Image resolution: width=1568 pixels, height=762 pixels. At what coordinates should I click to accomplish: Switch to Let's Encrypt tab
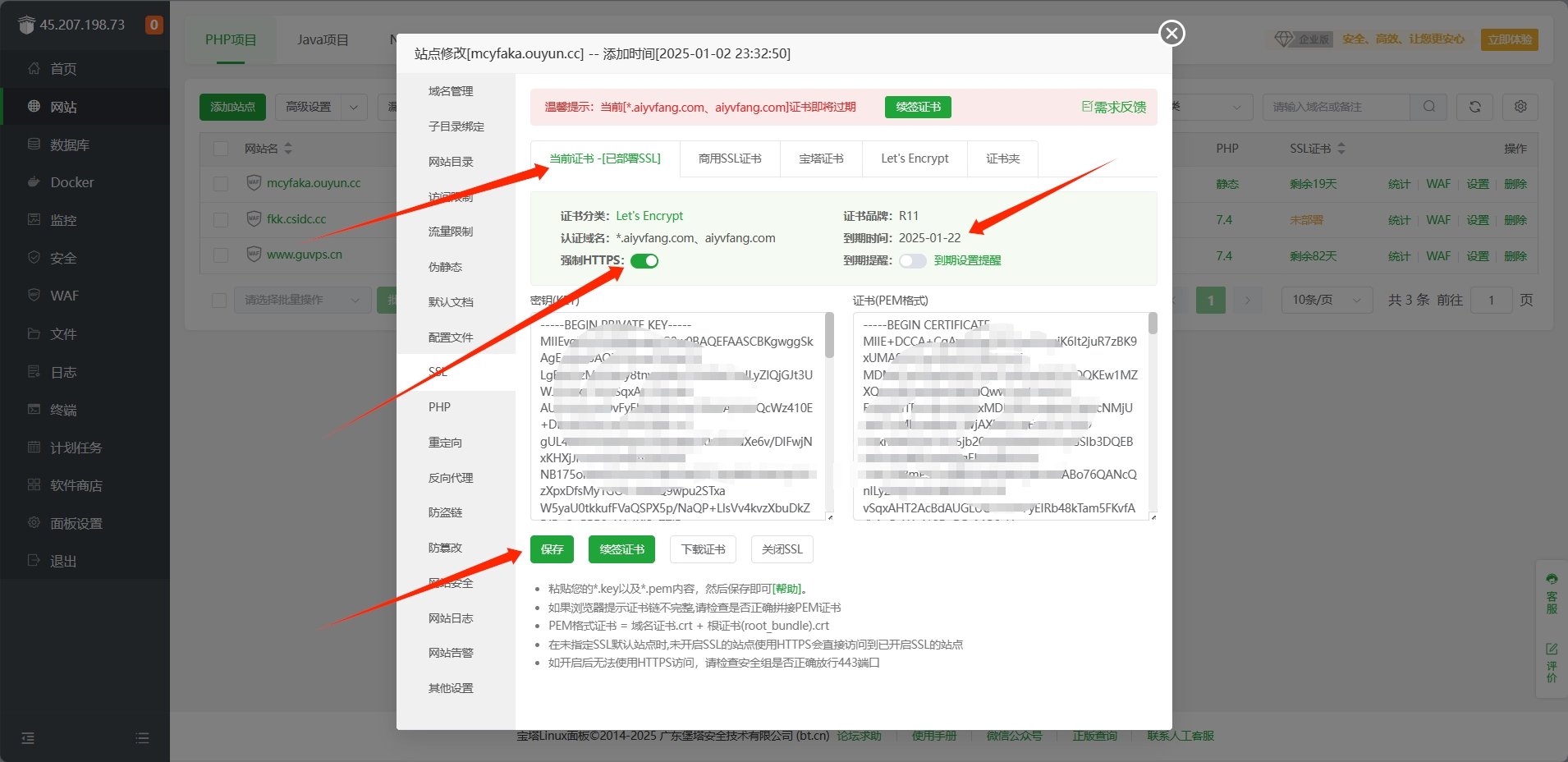coord(915,158)
